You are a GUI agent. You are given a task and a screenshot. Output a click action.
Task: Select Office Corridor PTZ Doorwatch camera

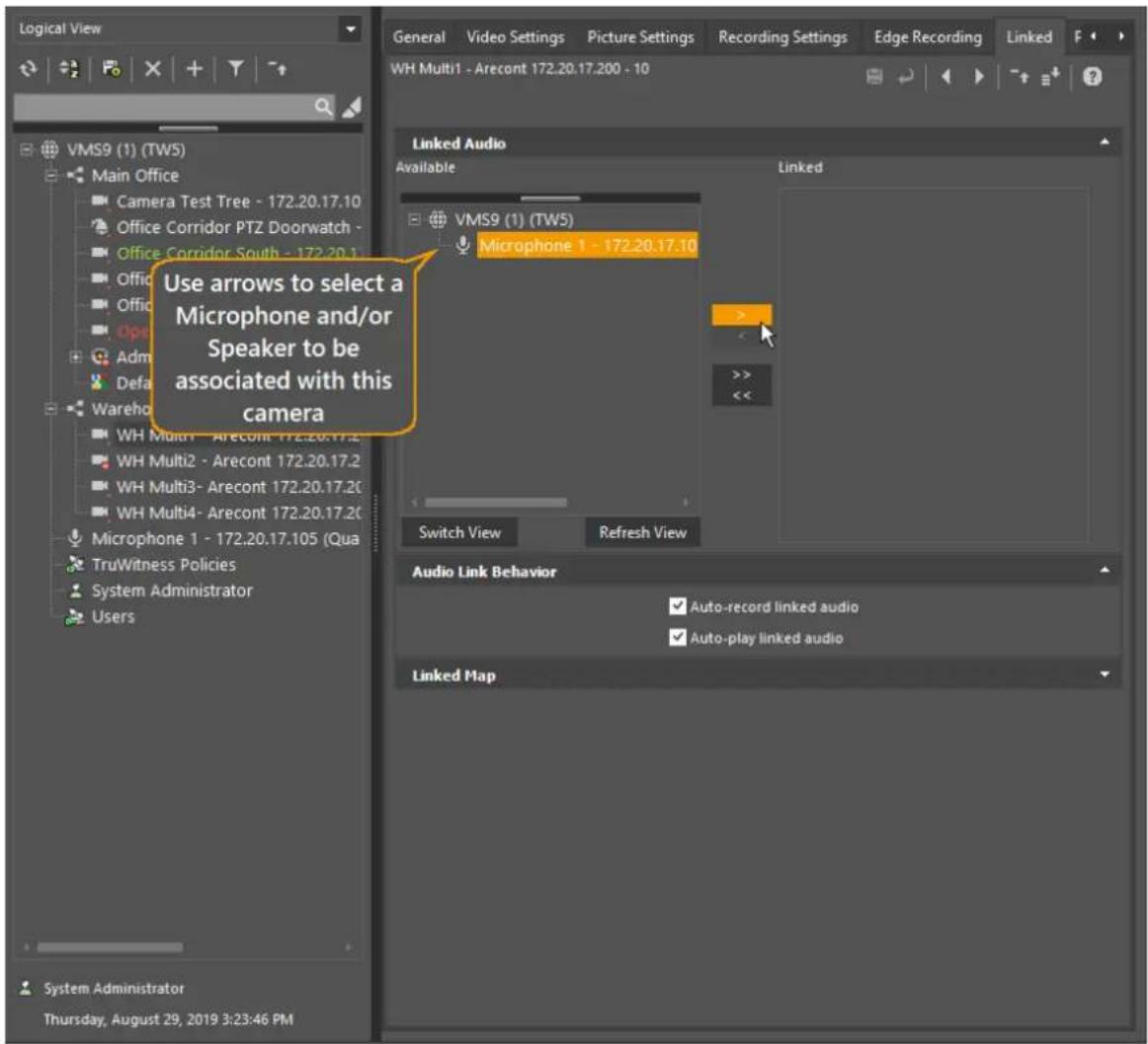pyautogui.click(x=239, y=228)
